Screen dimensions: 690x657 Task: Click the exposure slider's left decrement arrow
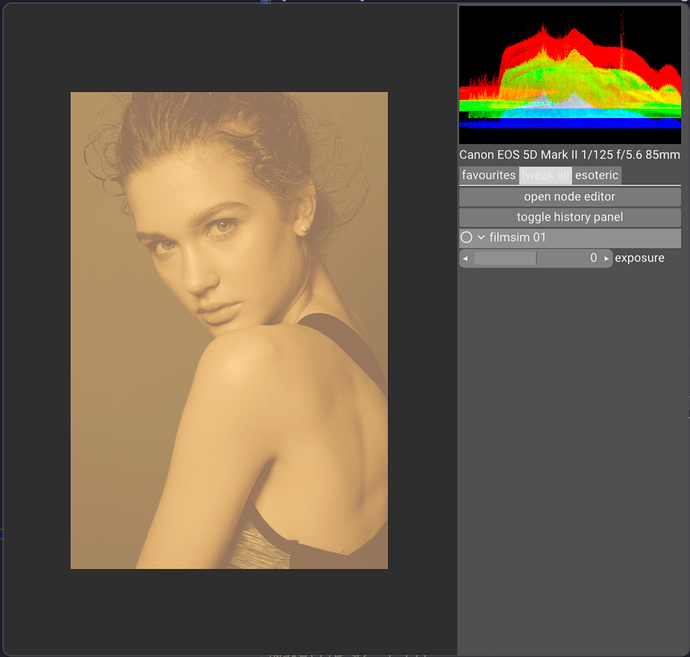(x=464, y=258)
